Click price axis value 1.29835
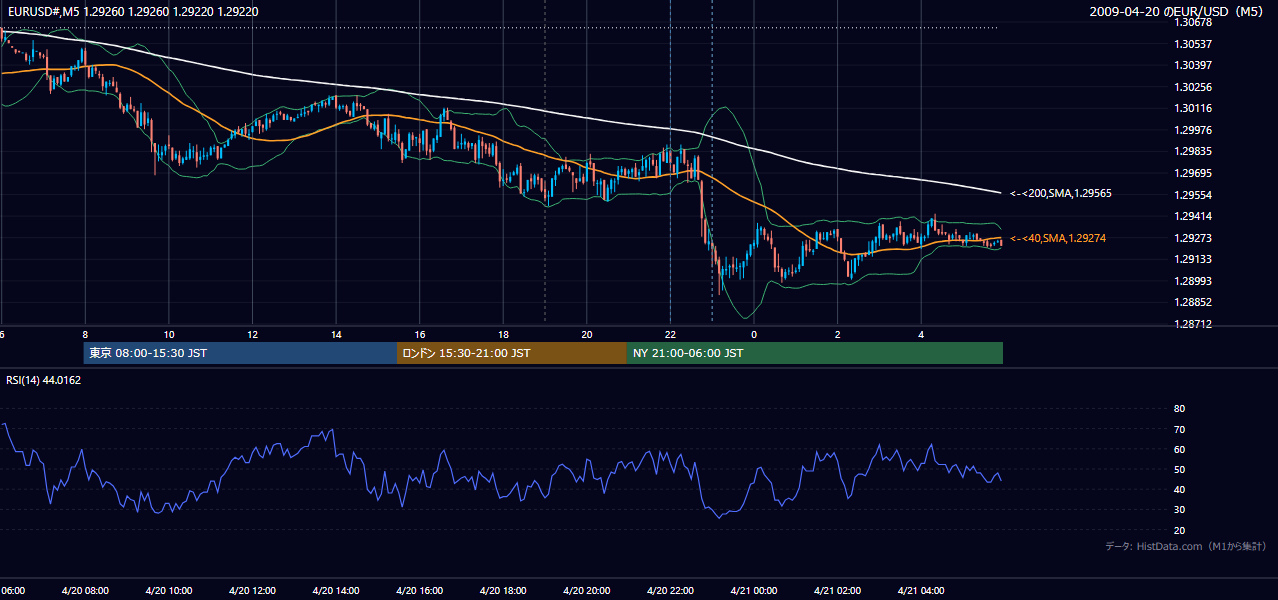Image resolution: width=1278 pixels, height=600 pixels. pyautogui.click(x=1193, y=151)
